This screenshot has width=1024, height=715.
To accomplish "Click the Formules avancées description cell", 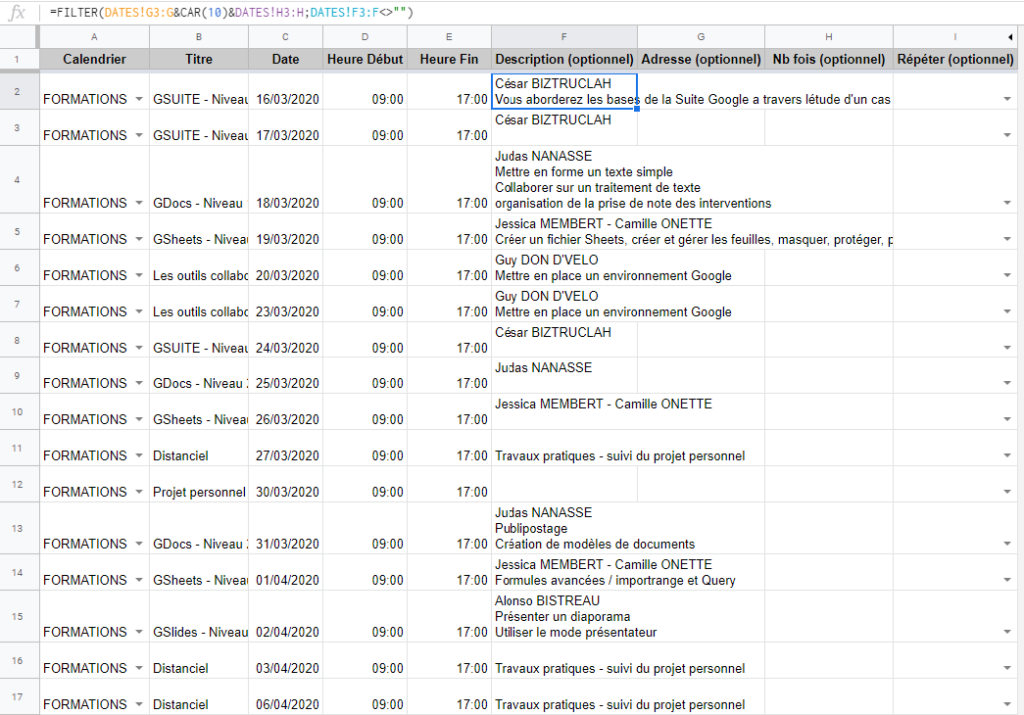I will (564, 573).
